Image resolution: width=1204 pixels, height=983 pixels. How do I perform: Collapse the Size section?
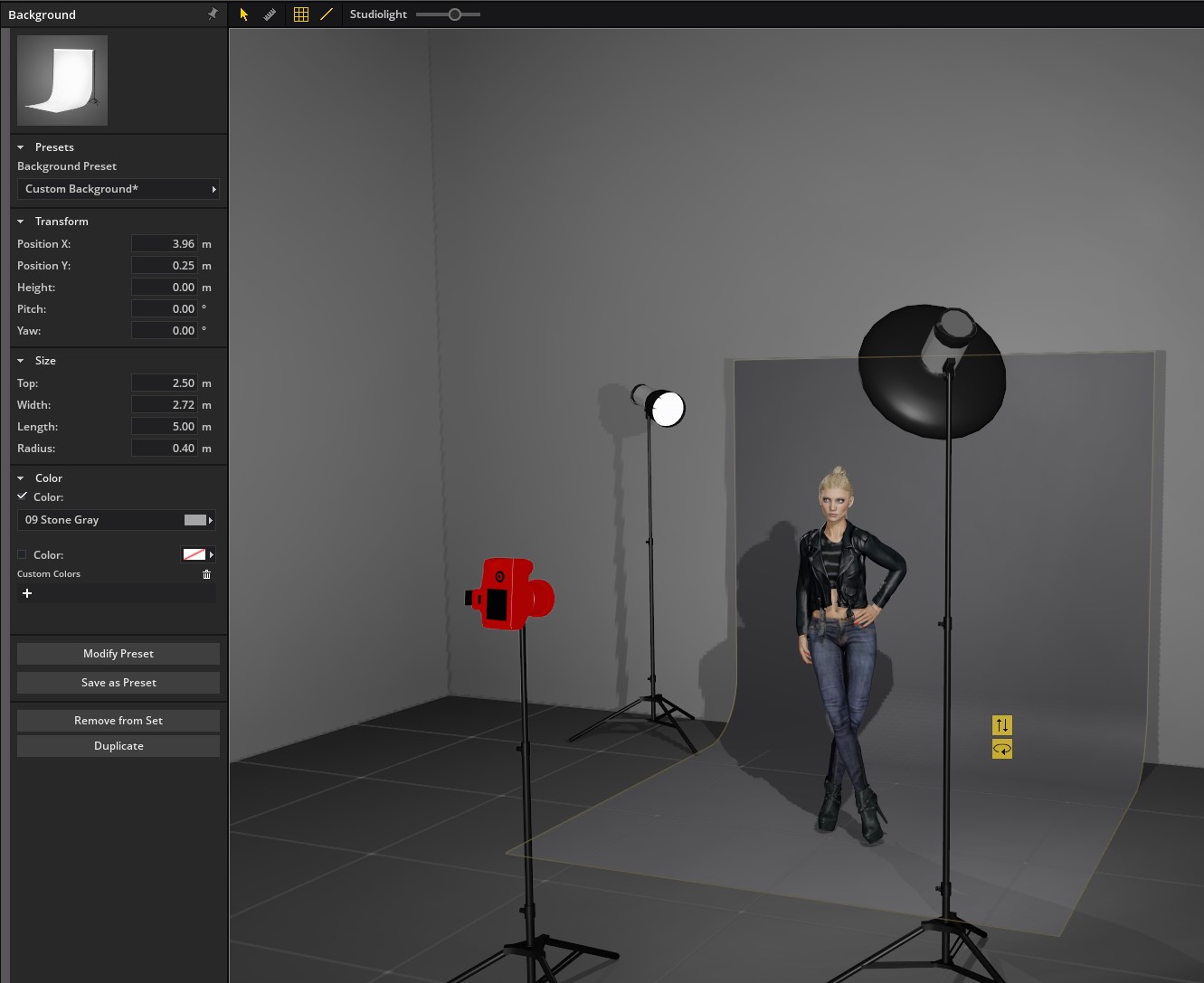[21, 361]
